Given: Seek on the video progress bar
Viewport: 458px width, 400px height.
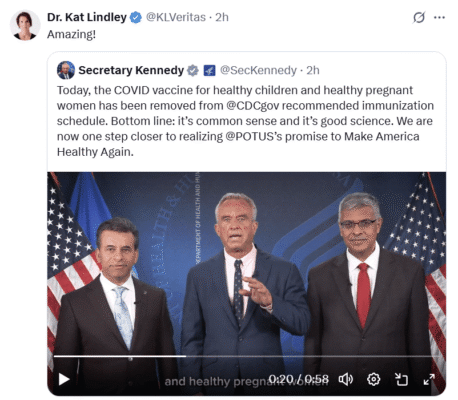Looking at the screenshot, I should (x=246, y=356).
